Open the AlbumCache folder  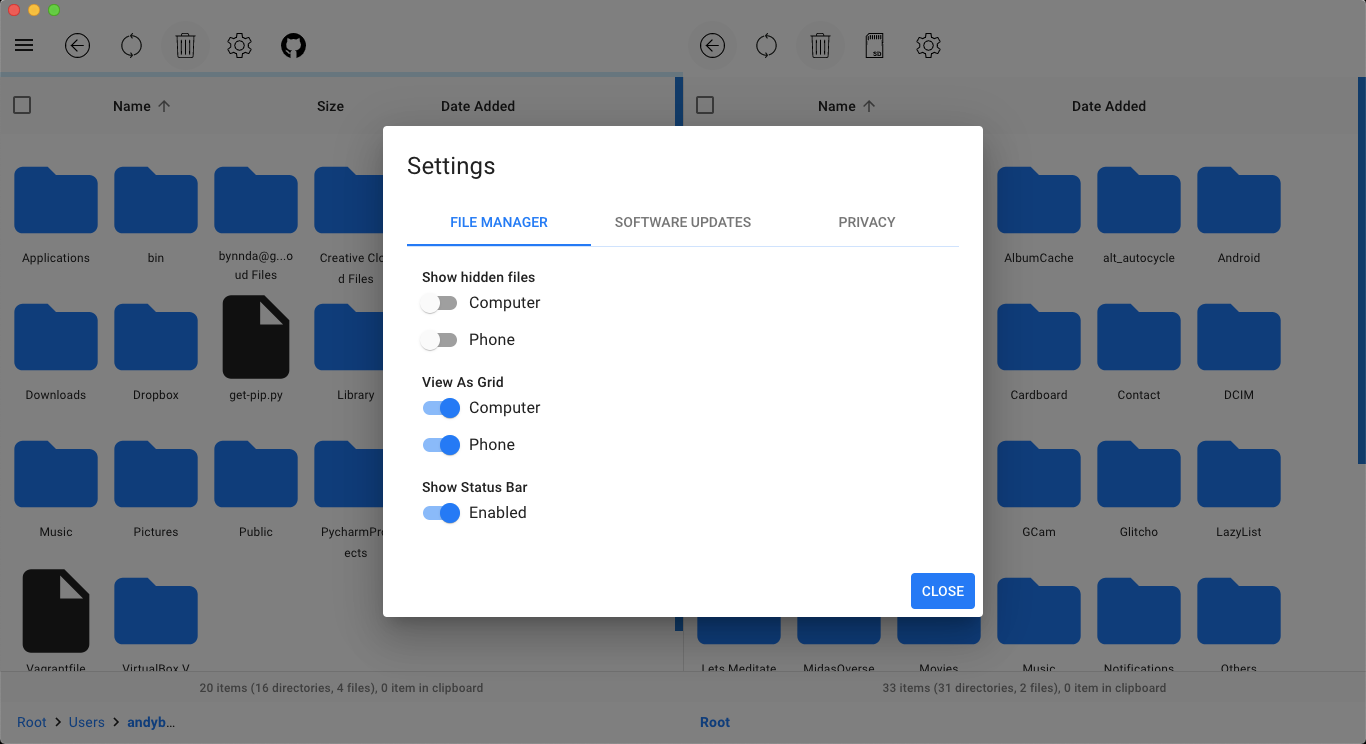point(1039,201)
